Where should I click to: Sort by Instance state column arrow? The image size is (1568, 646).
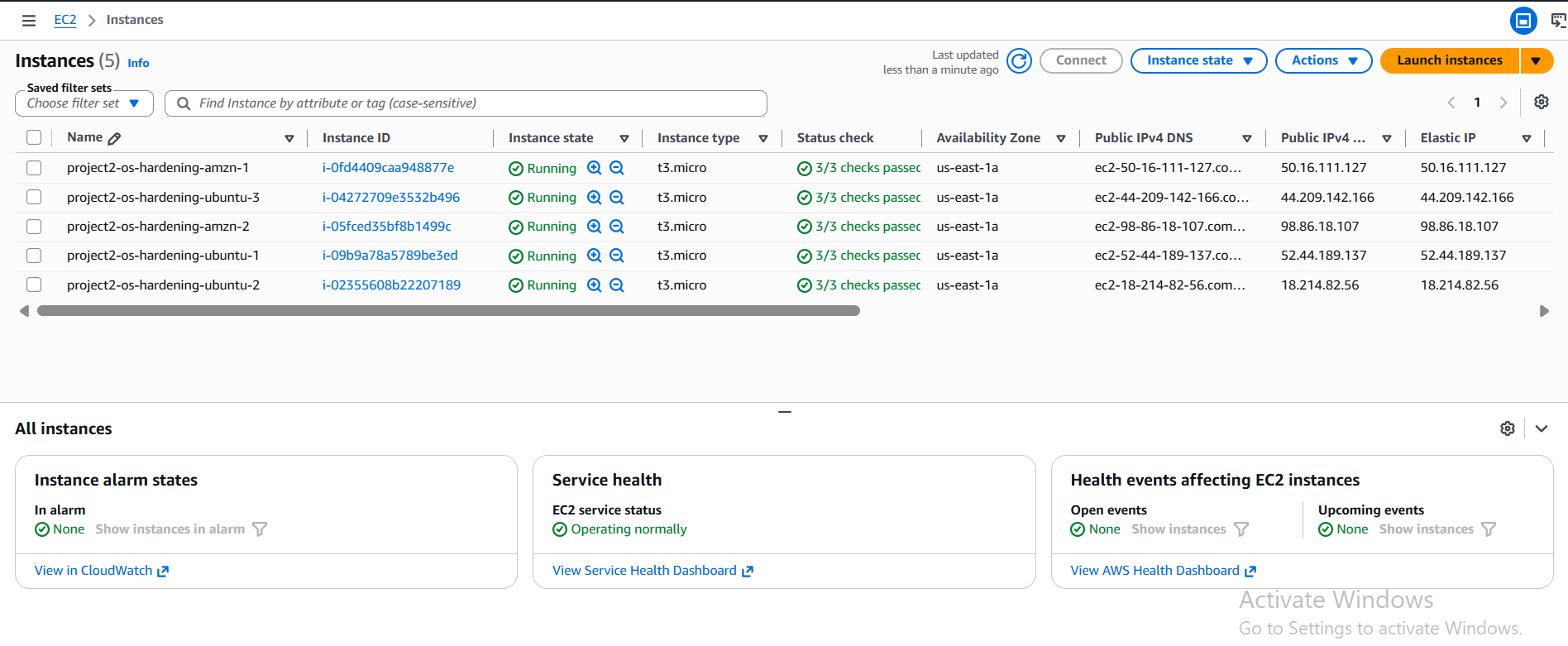(x=624, y=139)
